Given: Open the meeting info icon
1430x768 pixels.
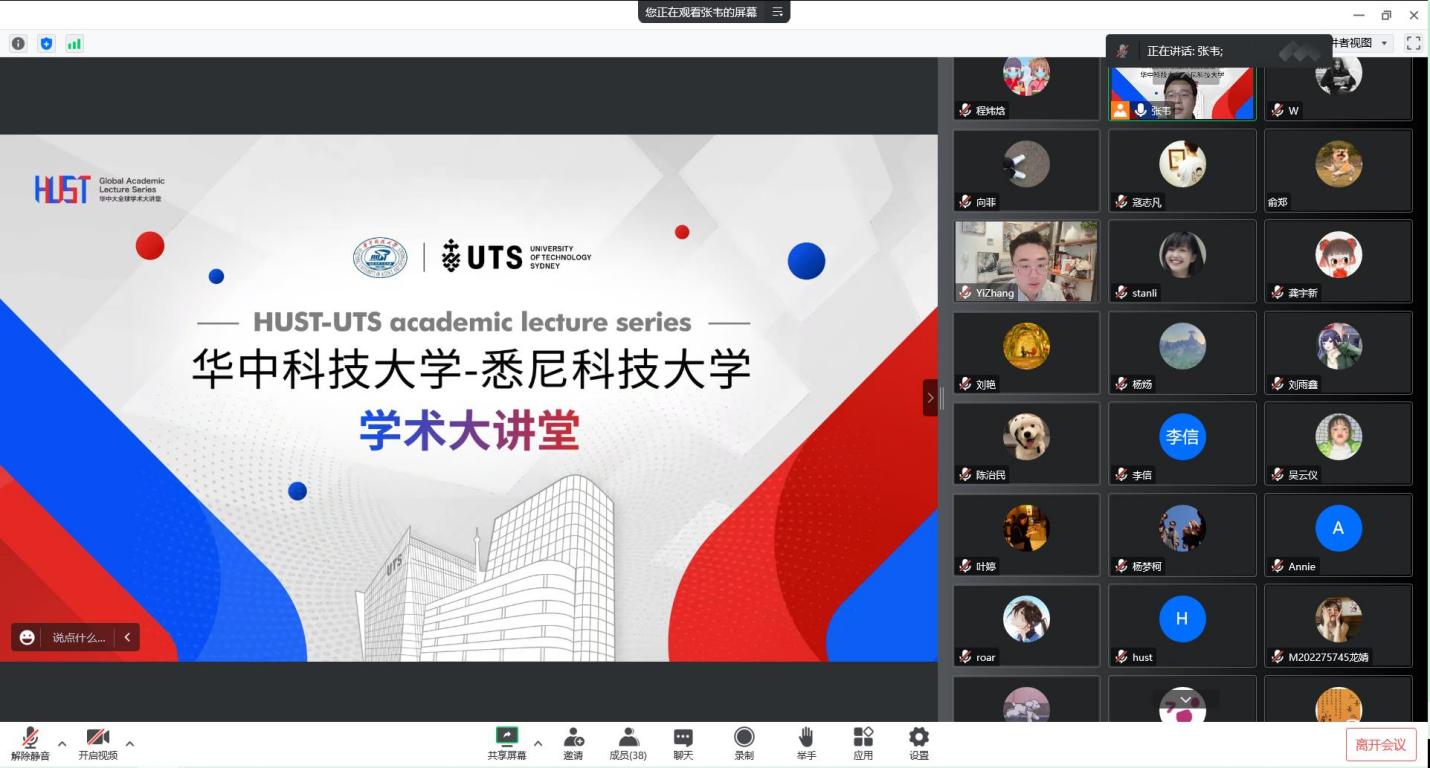Looking at the screenshot, I should pos(18,43).
